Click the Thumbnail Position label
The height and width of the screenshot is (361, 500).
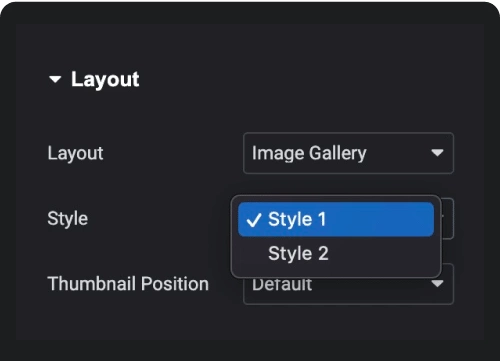click(128, 284)
